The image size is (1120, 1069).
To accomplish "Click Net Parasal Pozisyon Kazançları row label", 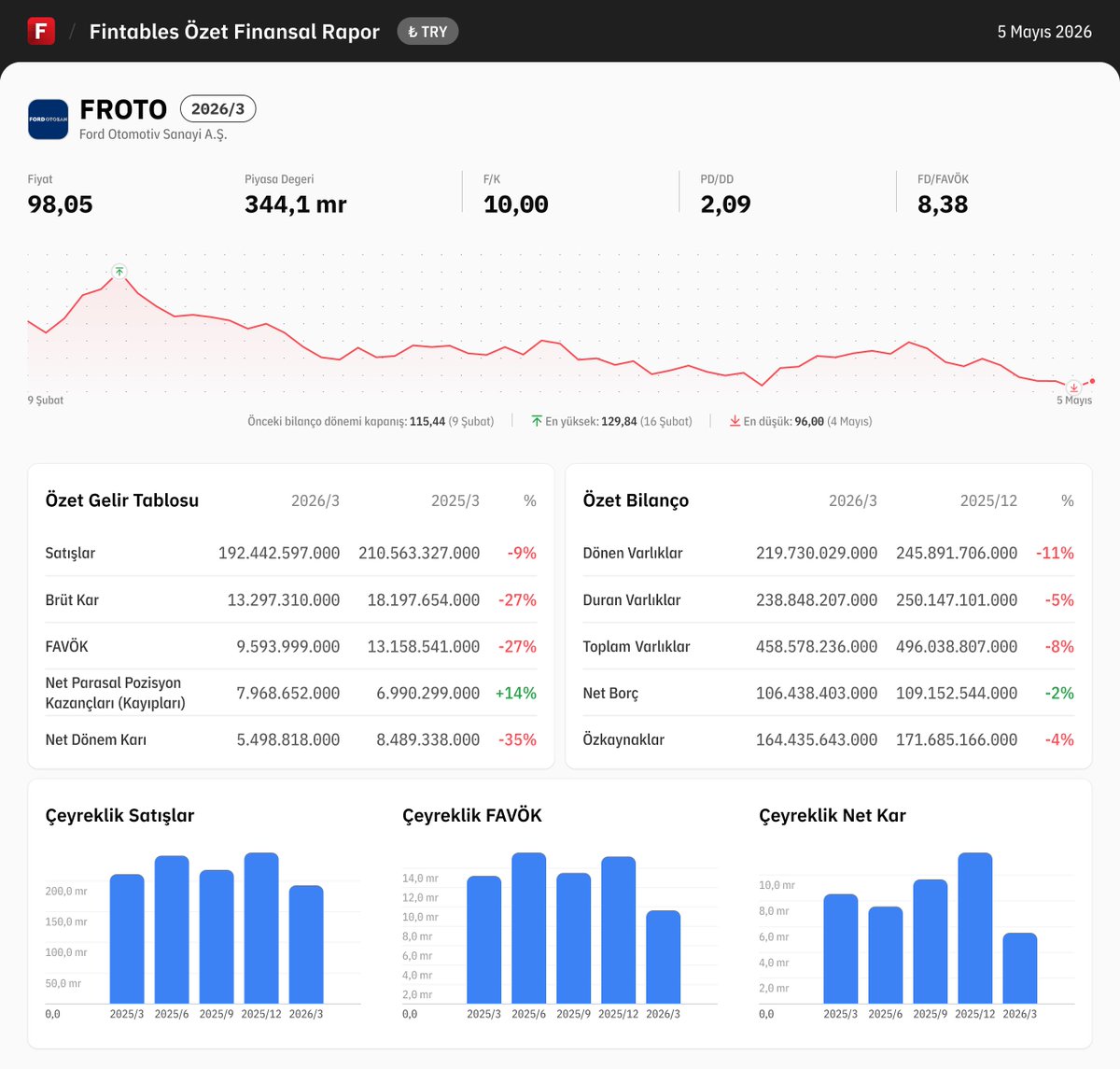I will pos(116,693).
